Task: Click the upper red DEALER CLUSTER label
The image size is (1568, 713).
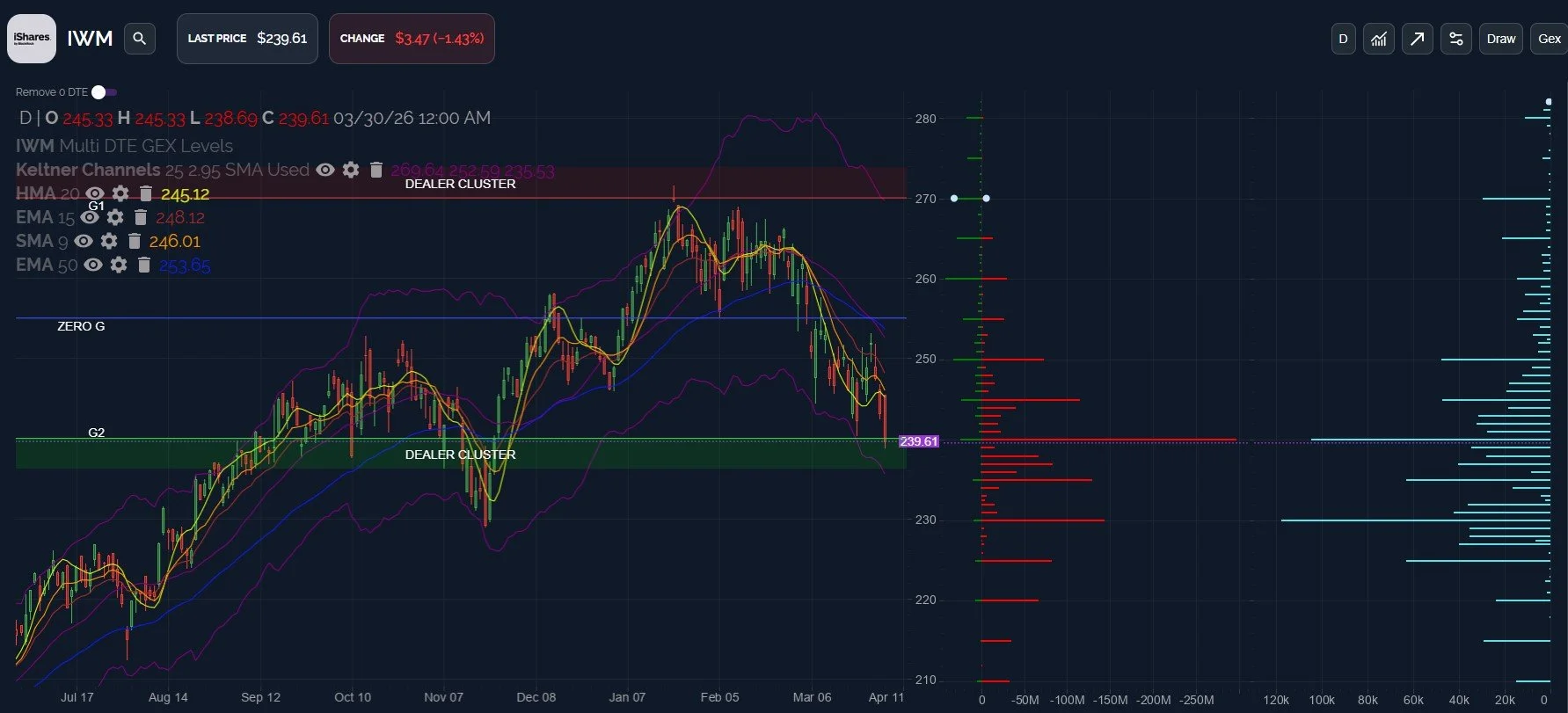Action: click(460, 184)
